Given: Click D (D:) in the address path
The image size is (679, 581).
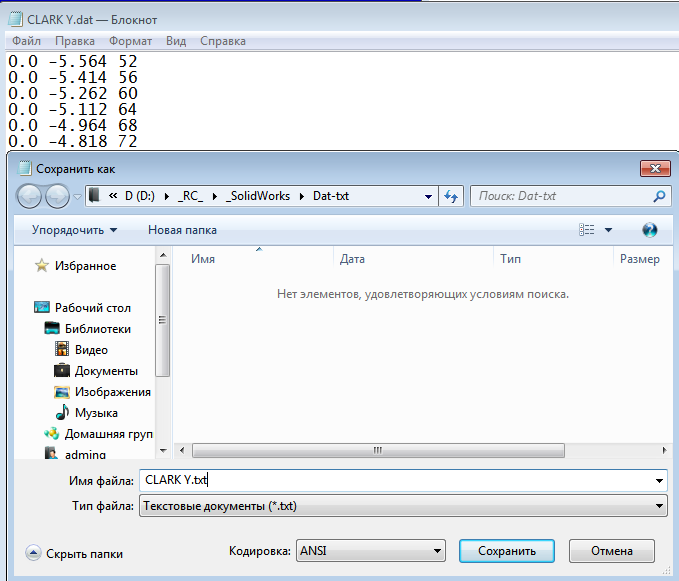Looking at the screenshot, I should pyautogui.click(x=140, y=196).
